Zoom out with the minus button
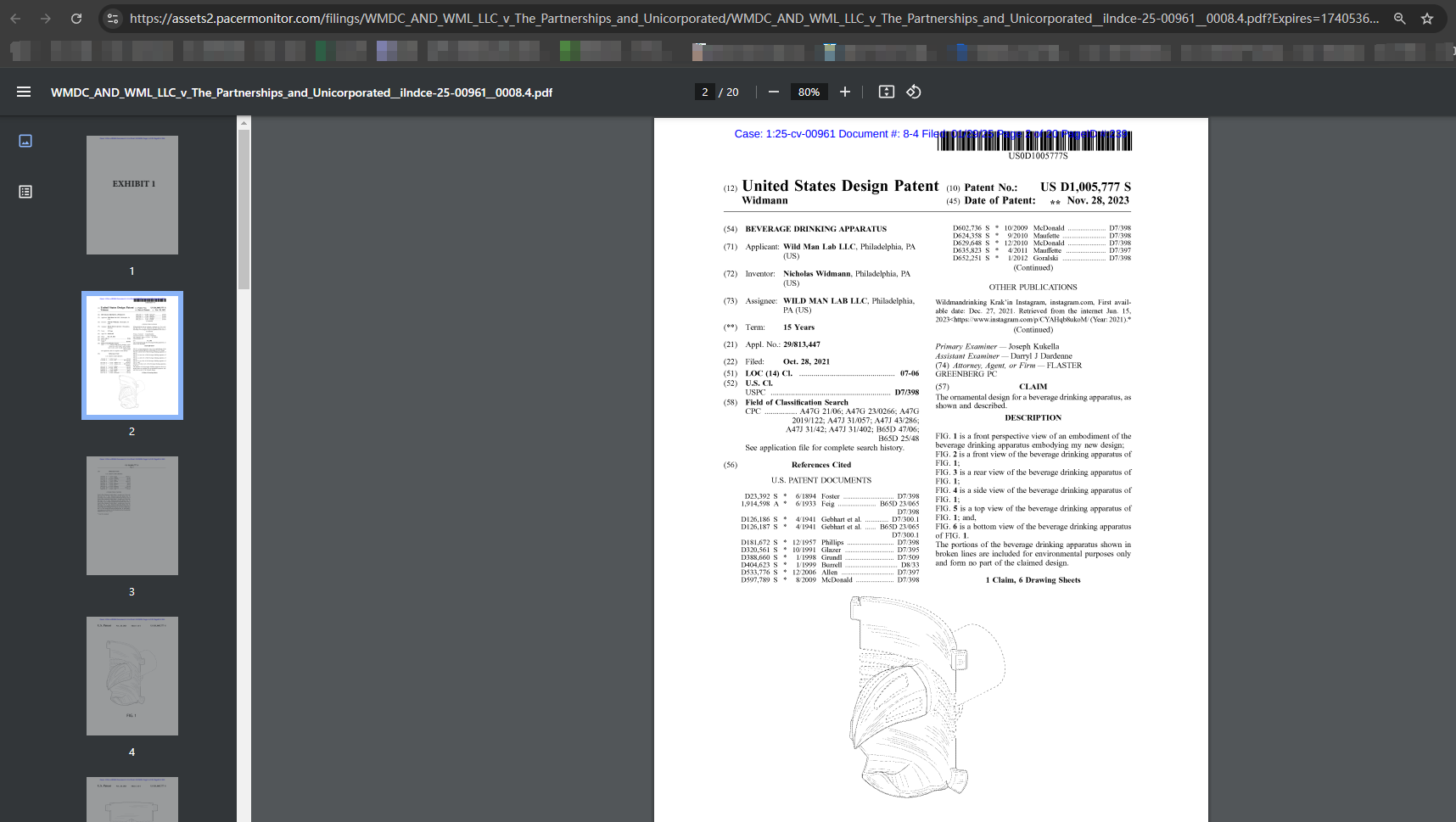The width and height of the screenshot is (1456, 822). (x=774, y=92)
